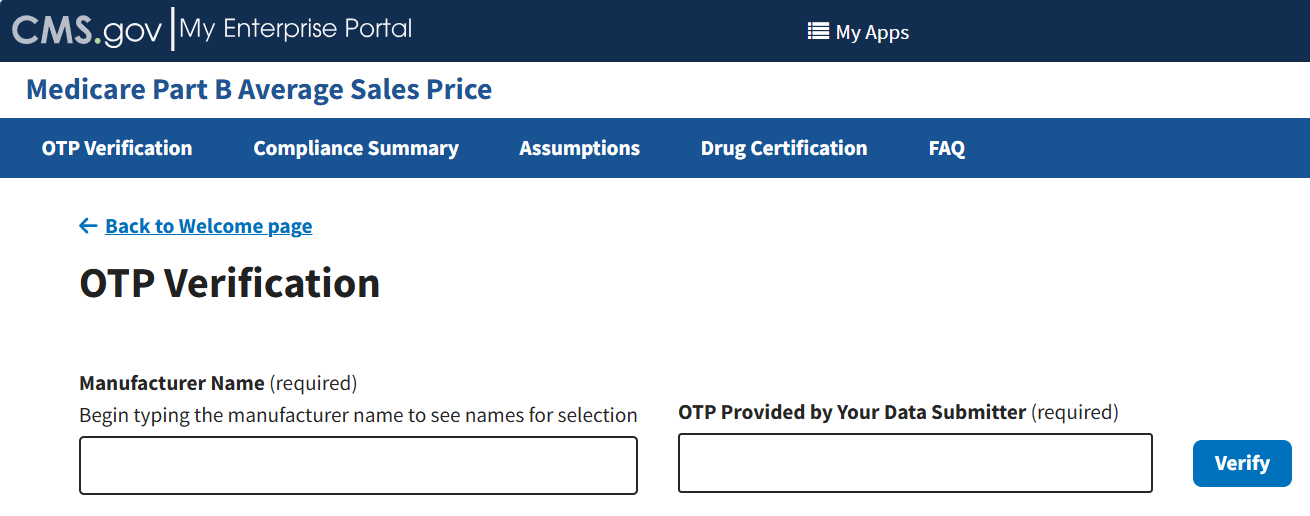Go to the Assumptions tab

(580, 148)
